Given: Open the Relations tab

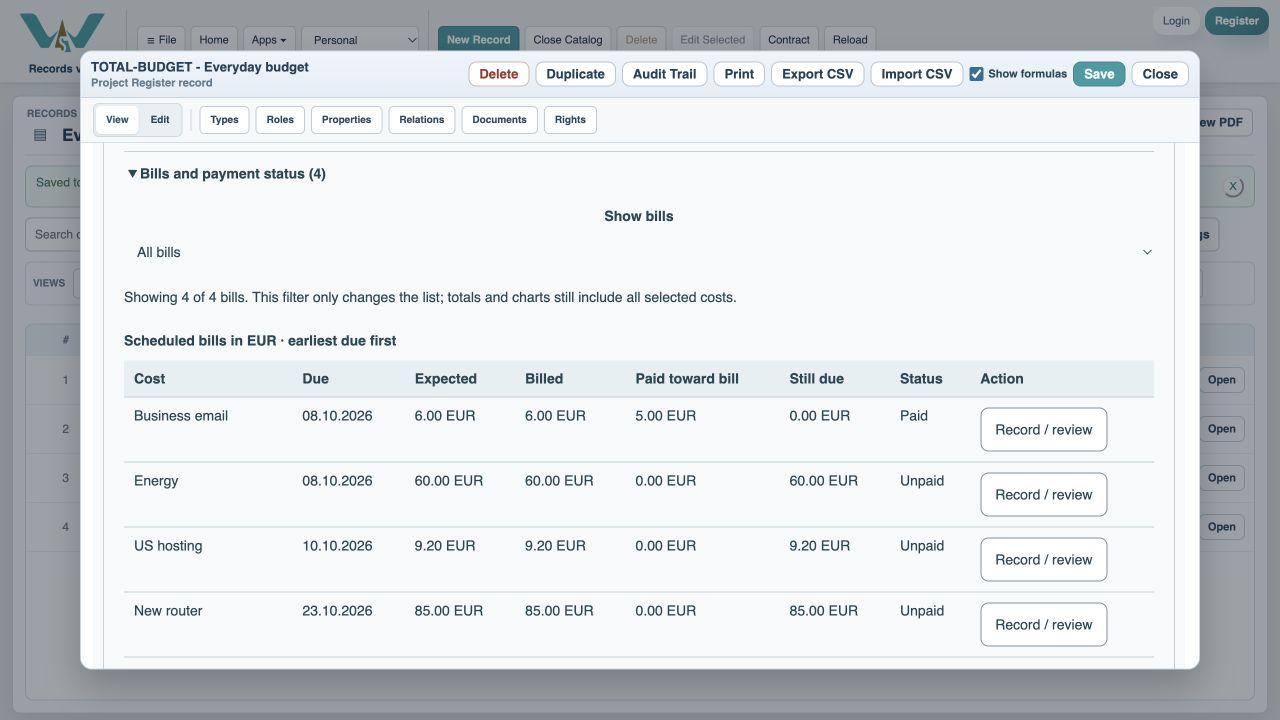Looking at the screenshot, I should click(x=422, y=120).
